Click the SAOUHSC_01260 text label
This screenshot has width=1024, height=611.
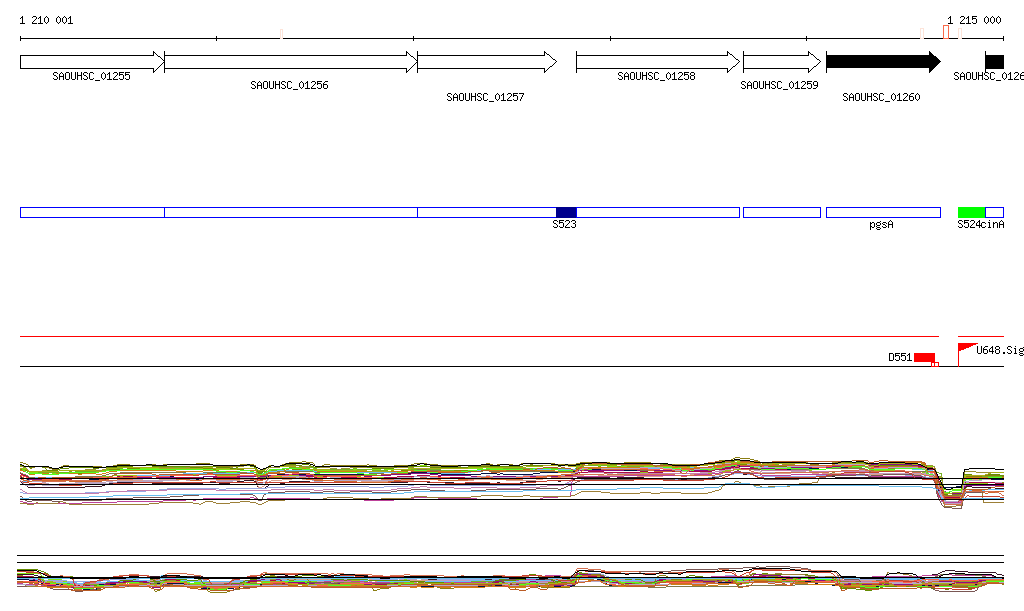tap(881, 98)
